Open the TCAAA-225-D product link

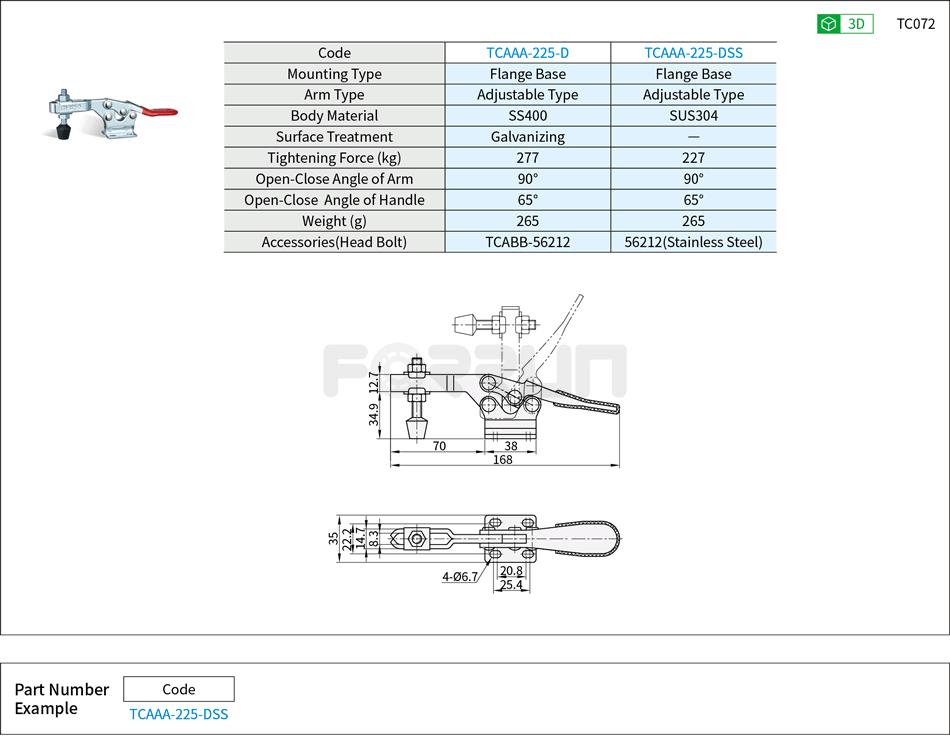[527, 52]
